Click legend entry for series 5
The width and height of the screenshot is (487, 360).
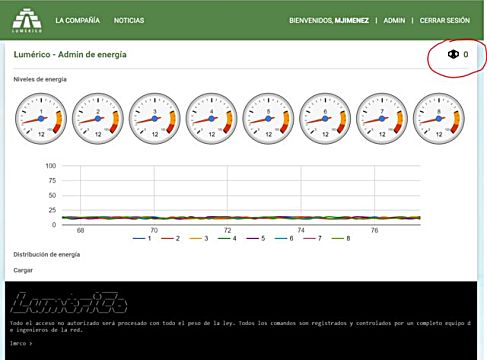256,238
